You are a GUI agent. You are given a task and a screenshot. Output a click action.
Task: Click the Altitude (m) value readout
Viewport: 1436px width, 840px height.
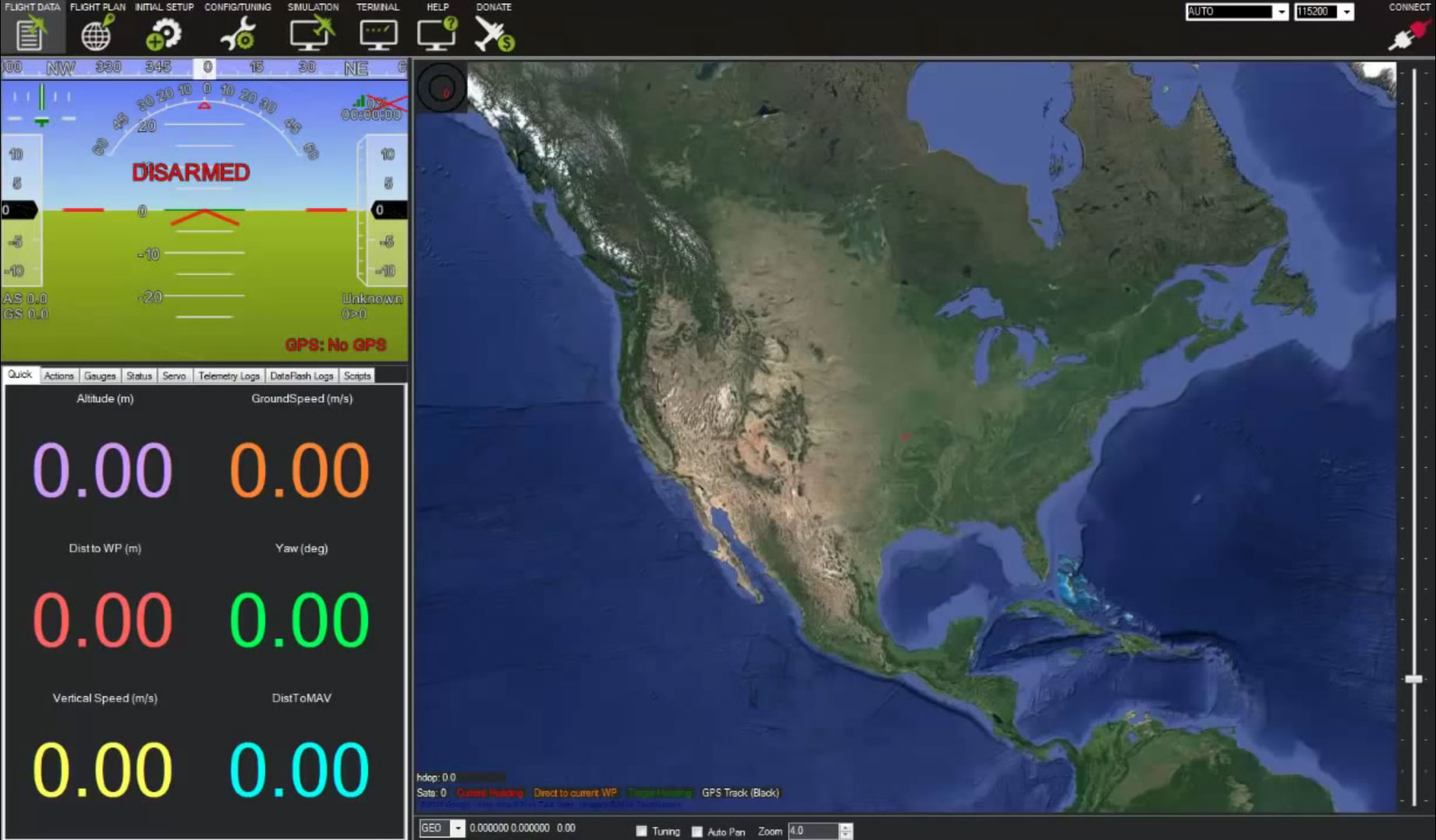pos(103,470)
